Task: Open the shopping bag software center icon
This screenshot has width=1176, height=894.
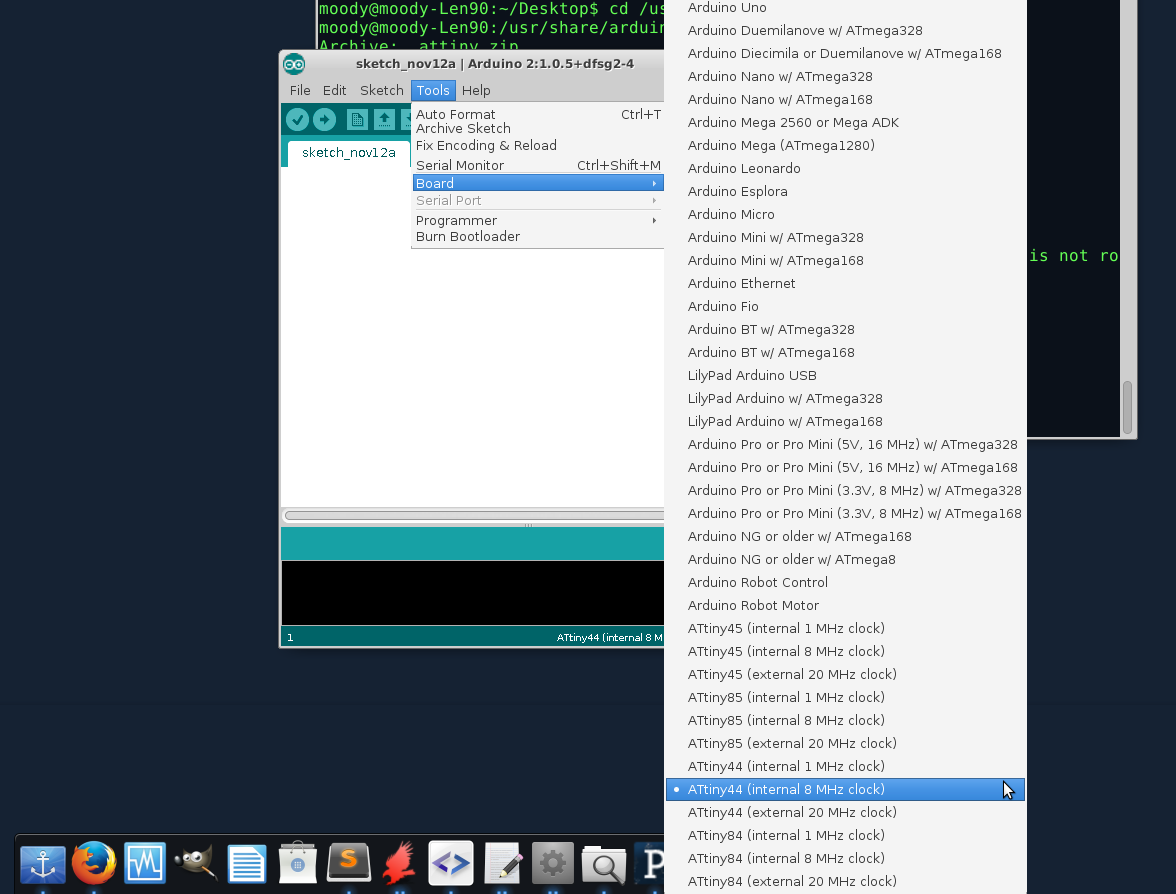Action: [x=298, y=862]
